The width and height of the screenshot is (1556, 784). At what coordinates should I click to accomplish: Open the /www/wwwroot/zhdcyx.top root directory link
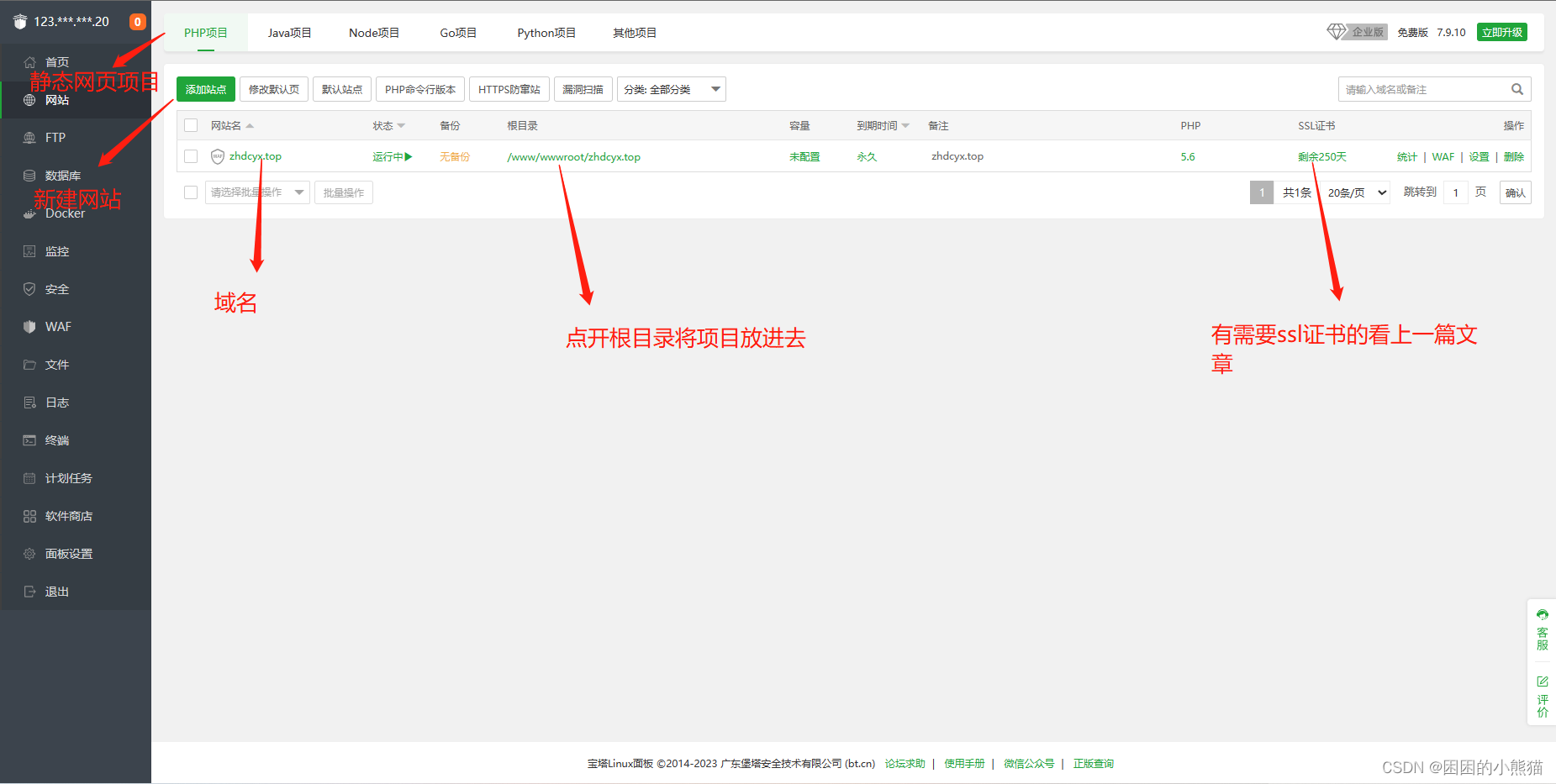tap(574, 157)
